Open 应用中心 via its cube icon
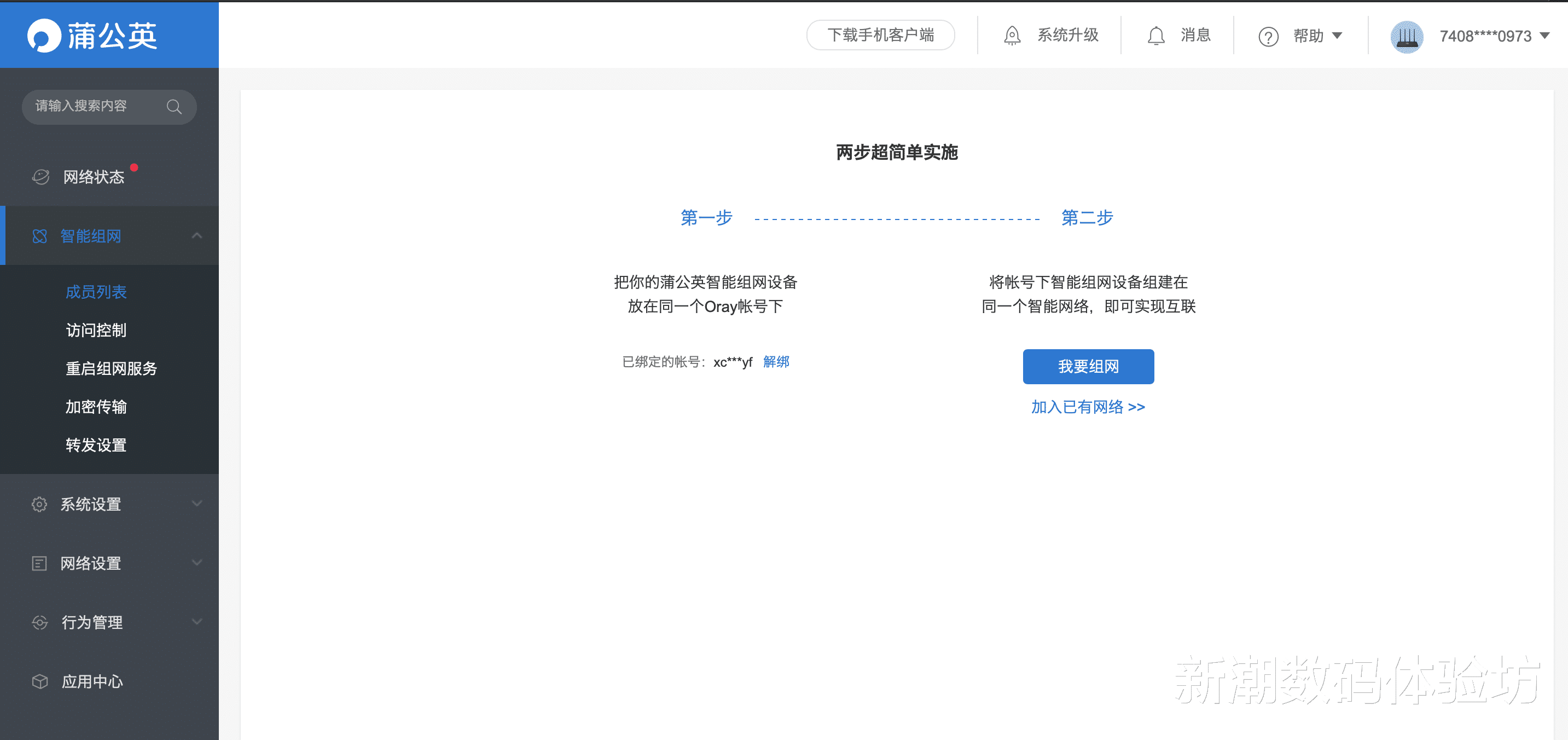Viewport: 1568px width, 740px height. click(x=39, y=681)
